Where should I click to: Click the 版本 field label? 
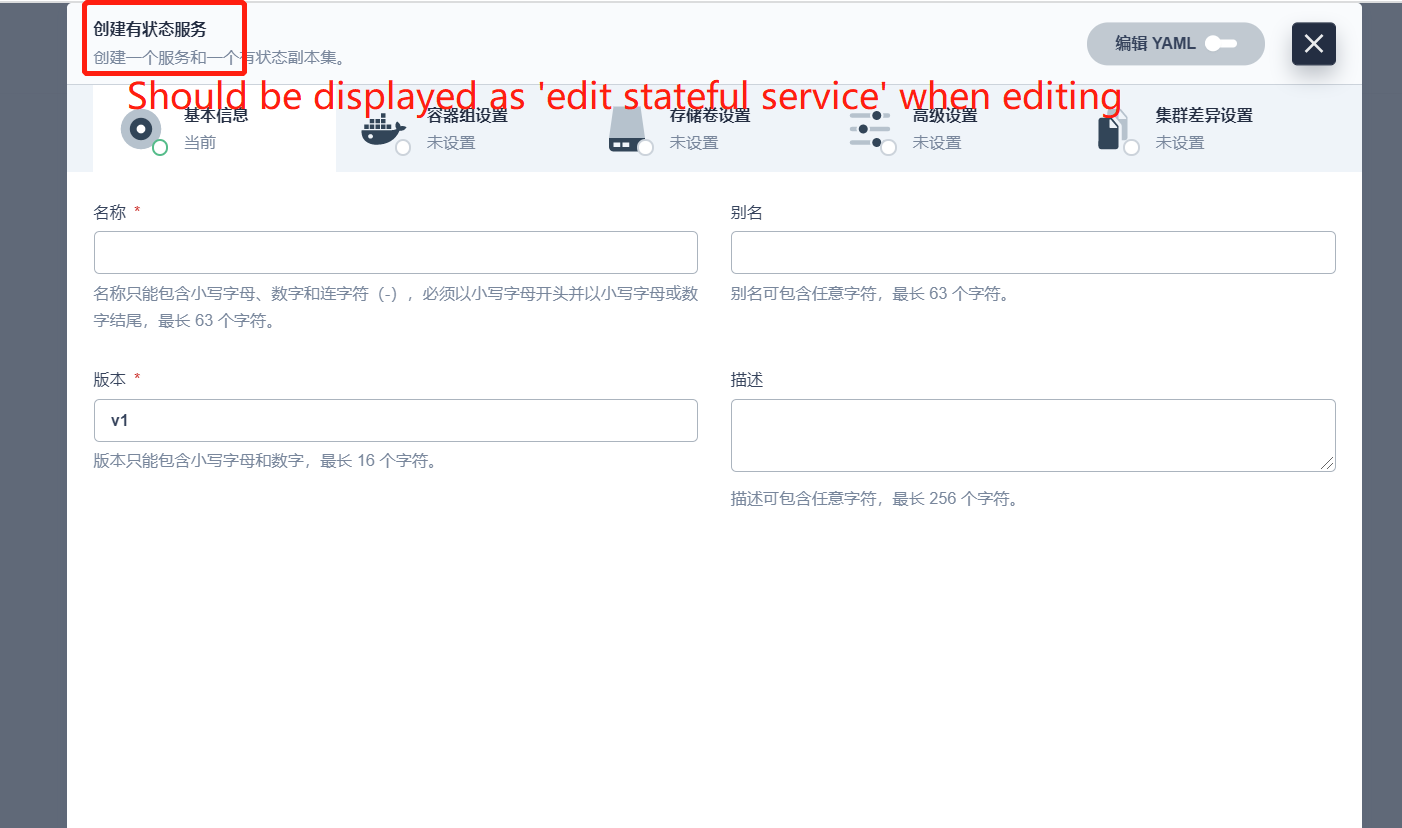point(110,381)
